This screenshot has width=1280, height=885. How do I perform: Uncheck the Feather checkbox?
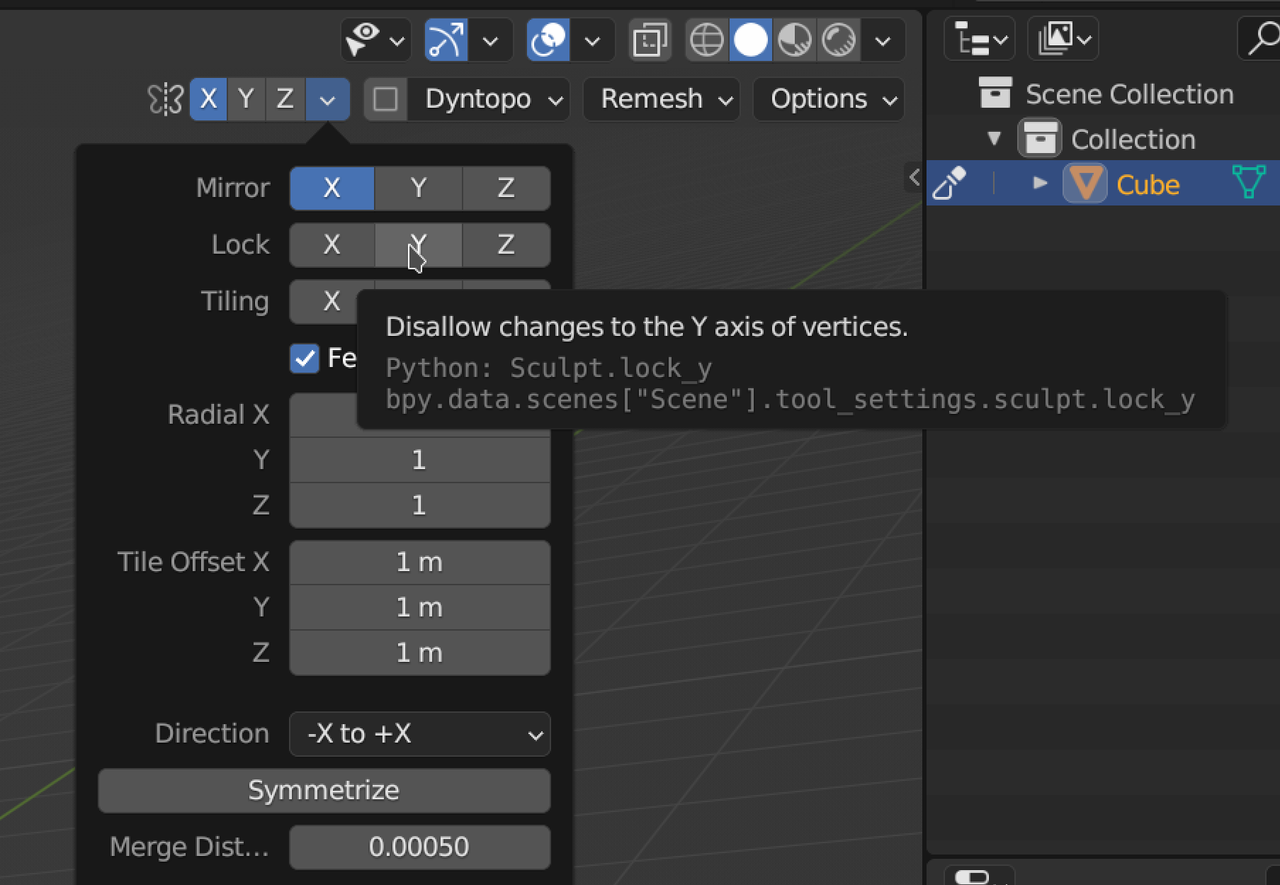click(x=305, y=358)
